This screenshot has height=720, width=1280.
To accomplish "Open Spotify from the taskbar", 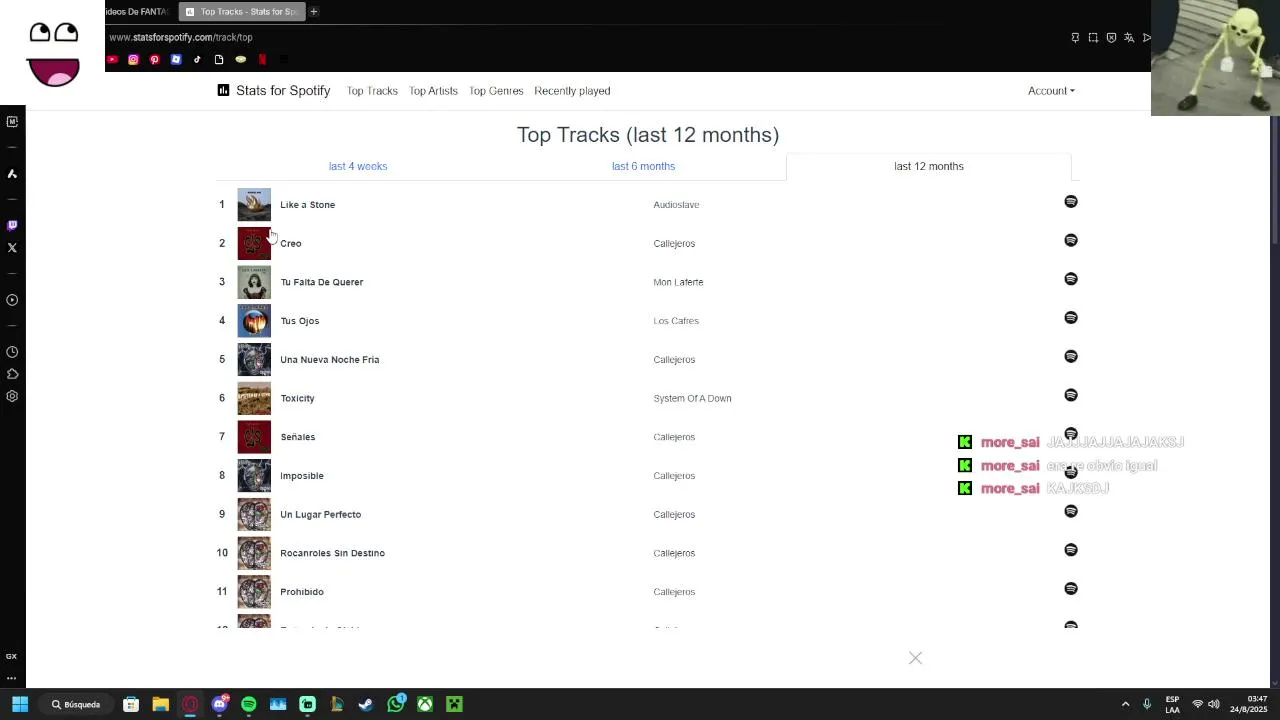I will click(x=249, y=704).
